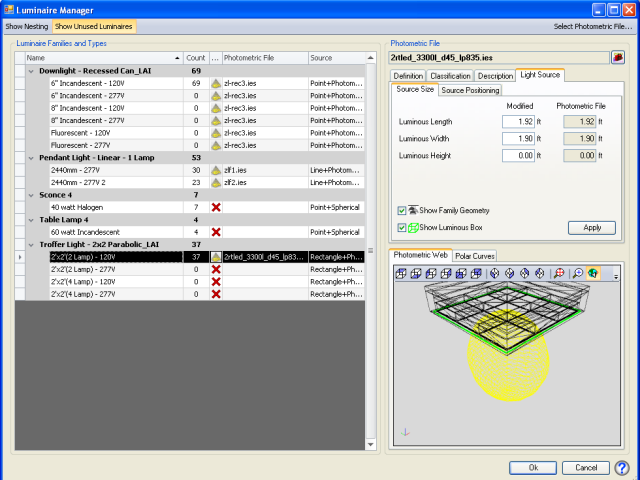
Task: Click the Apply button
Action: pyautogui.click(x=592, y=228)
